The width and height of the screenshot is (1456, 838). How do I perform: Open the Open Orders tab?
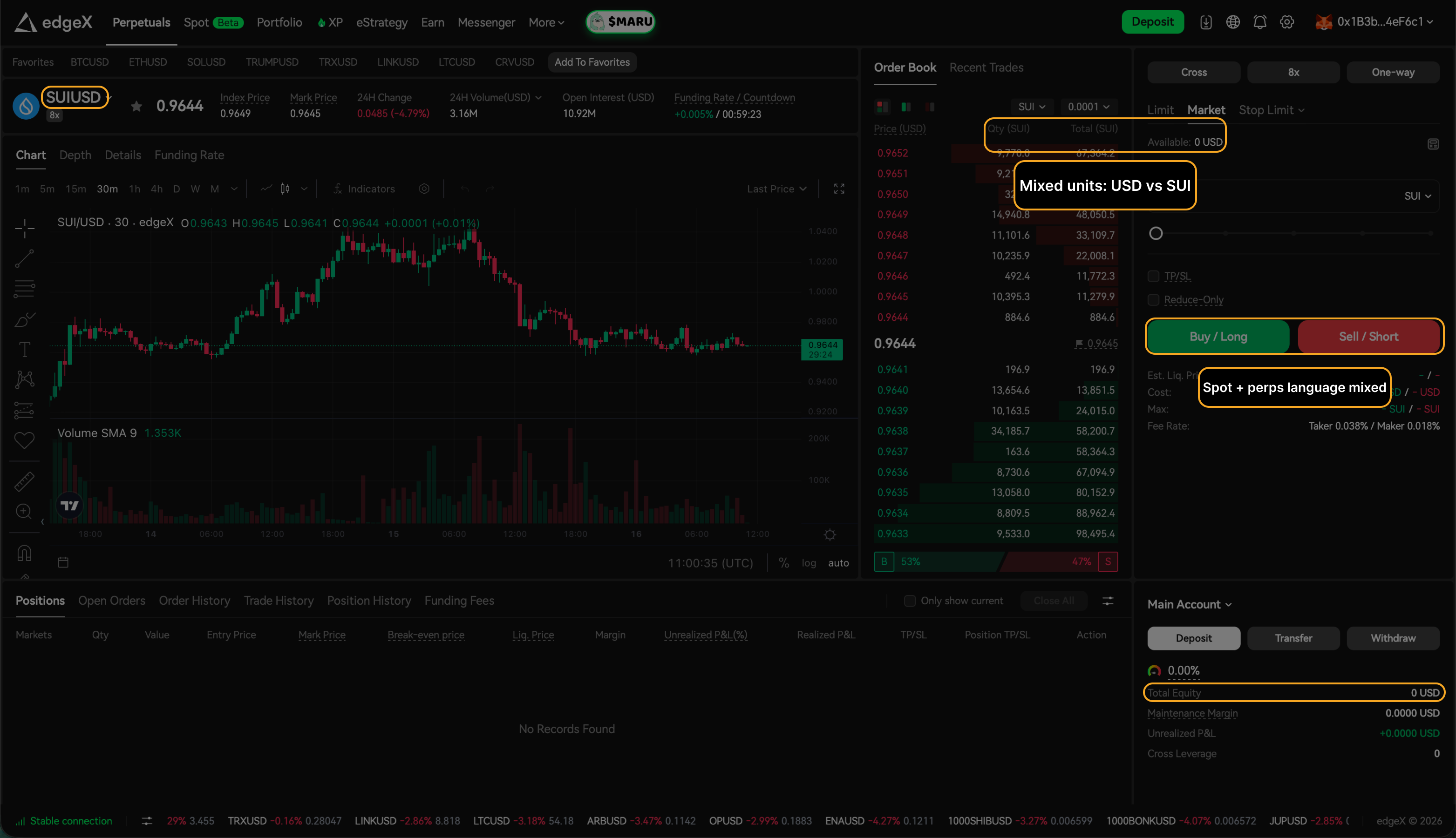point(112,600)
